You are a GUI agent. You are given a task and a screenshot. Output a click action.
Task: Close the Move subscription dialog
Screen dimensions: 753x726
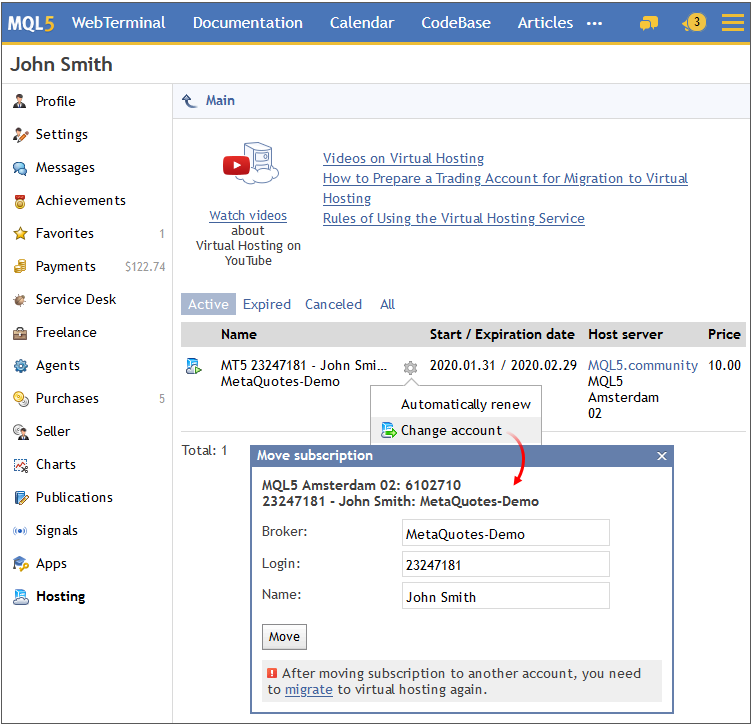point(662,456)
